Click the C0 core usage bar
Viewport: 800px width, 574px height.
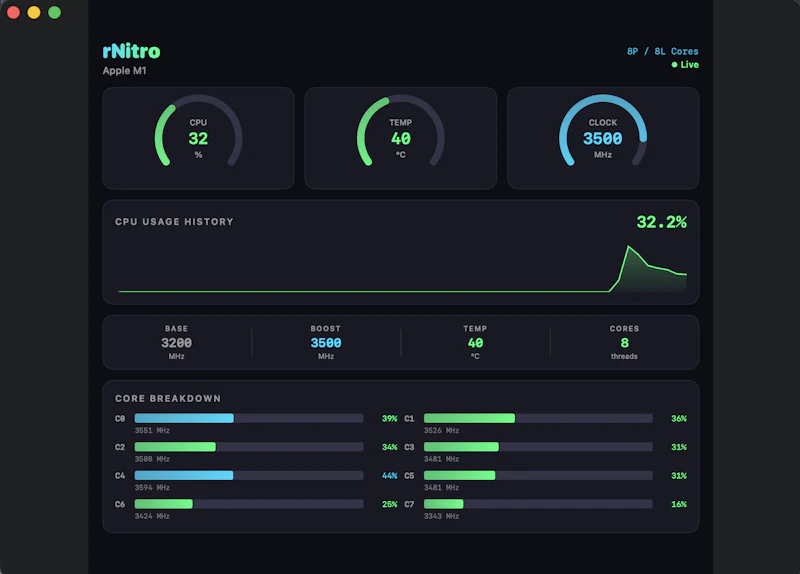coord(249,418)
